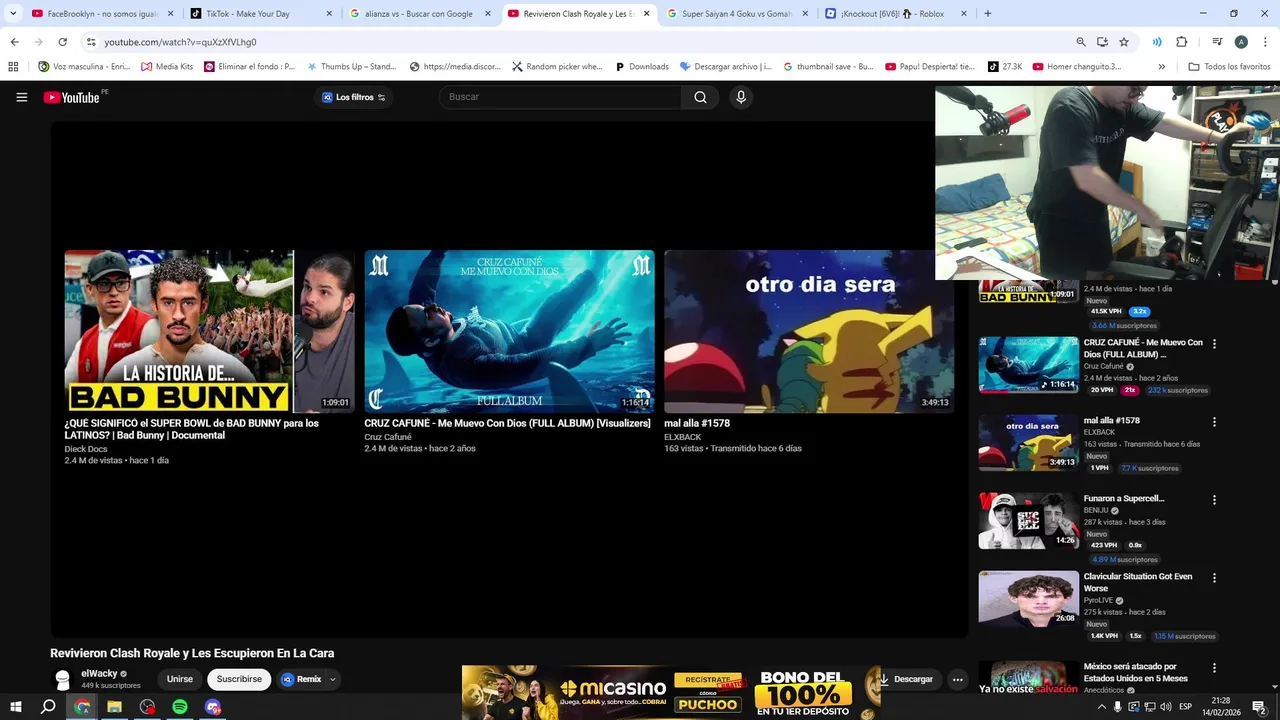This screenshot has width=1280, height=720.
Task: Open the Chrome profile avatar
Action: tap(1241, 42)
